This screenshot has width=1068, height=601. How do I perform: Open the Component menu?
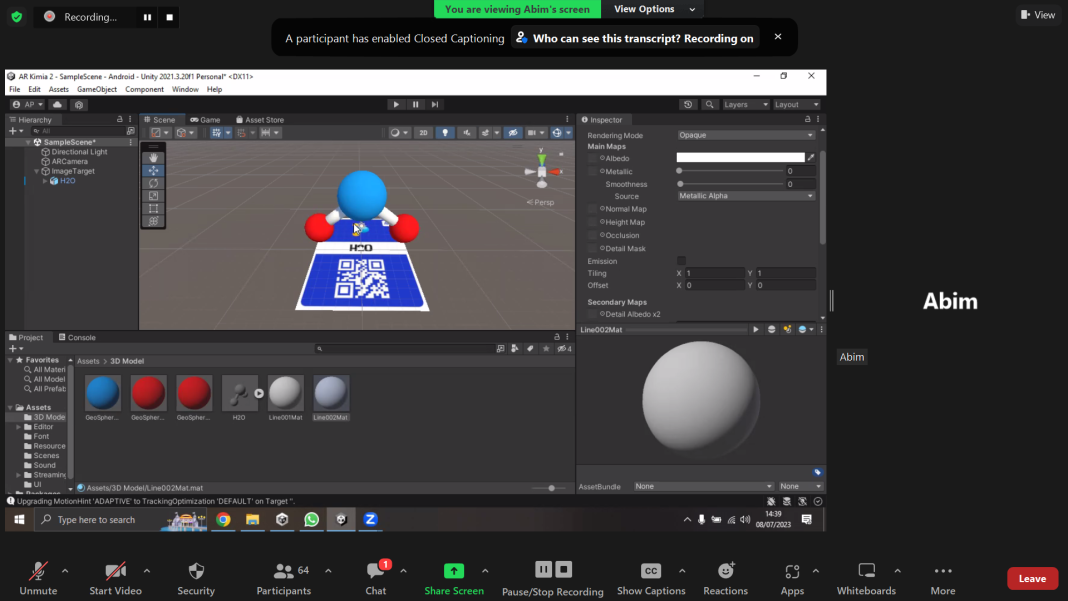(x=144, y=89)
